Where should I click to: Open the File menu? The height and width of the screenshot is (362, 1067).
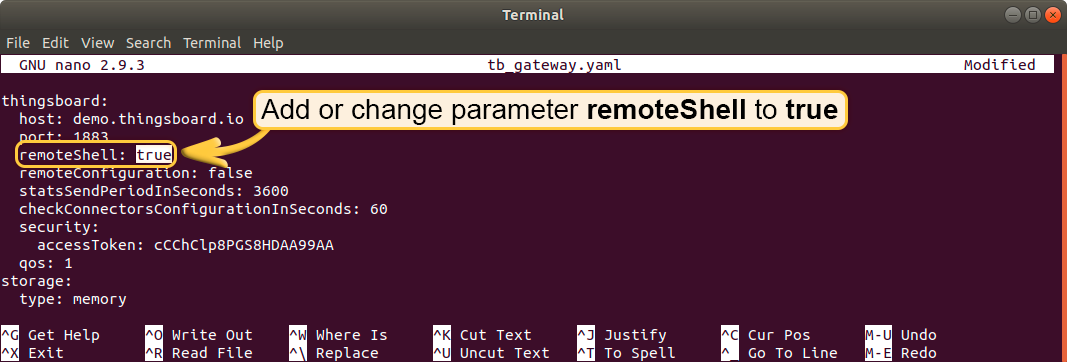[x=18, y=43]
